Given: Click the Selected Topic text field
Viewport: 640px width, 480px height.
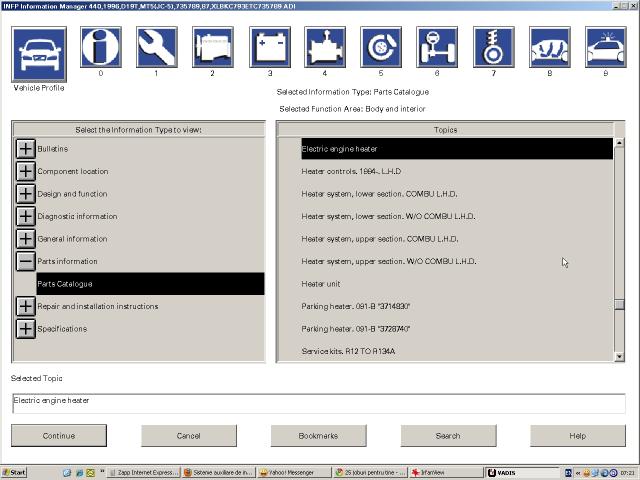Looking at the screenshot, I should (x=318, y=402).
